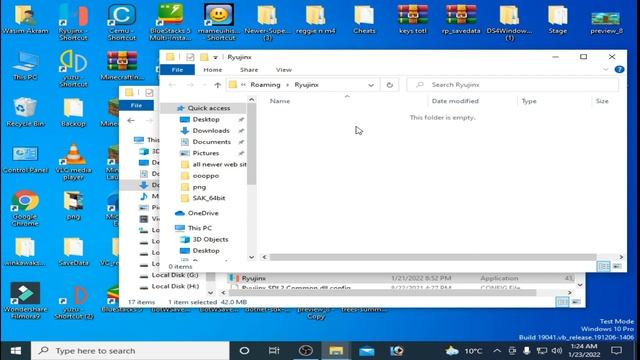Launch Google Chrome from desktop
Screen dimensions: 640x360
coord(25,208)
